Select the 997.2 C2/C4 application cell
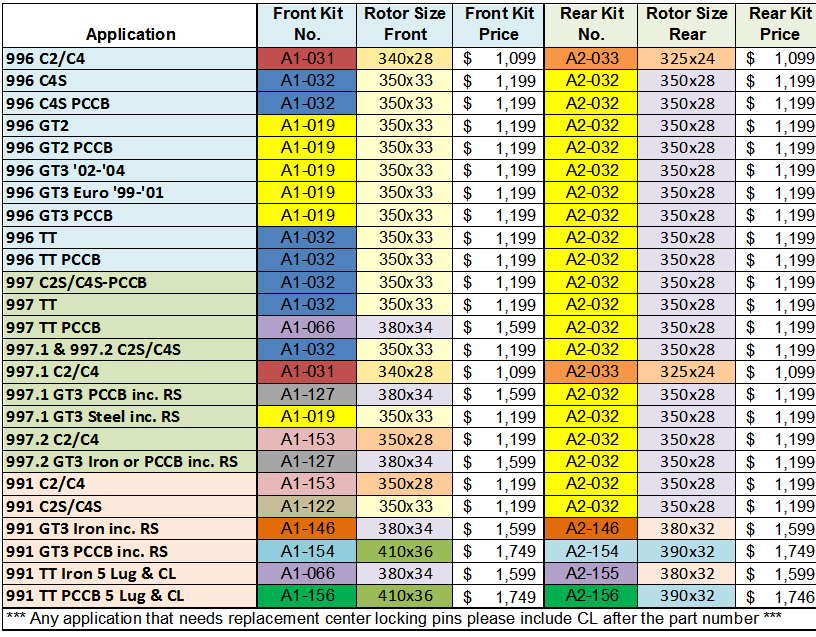 point(130,439)
